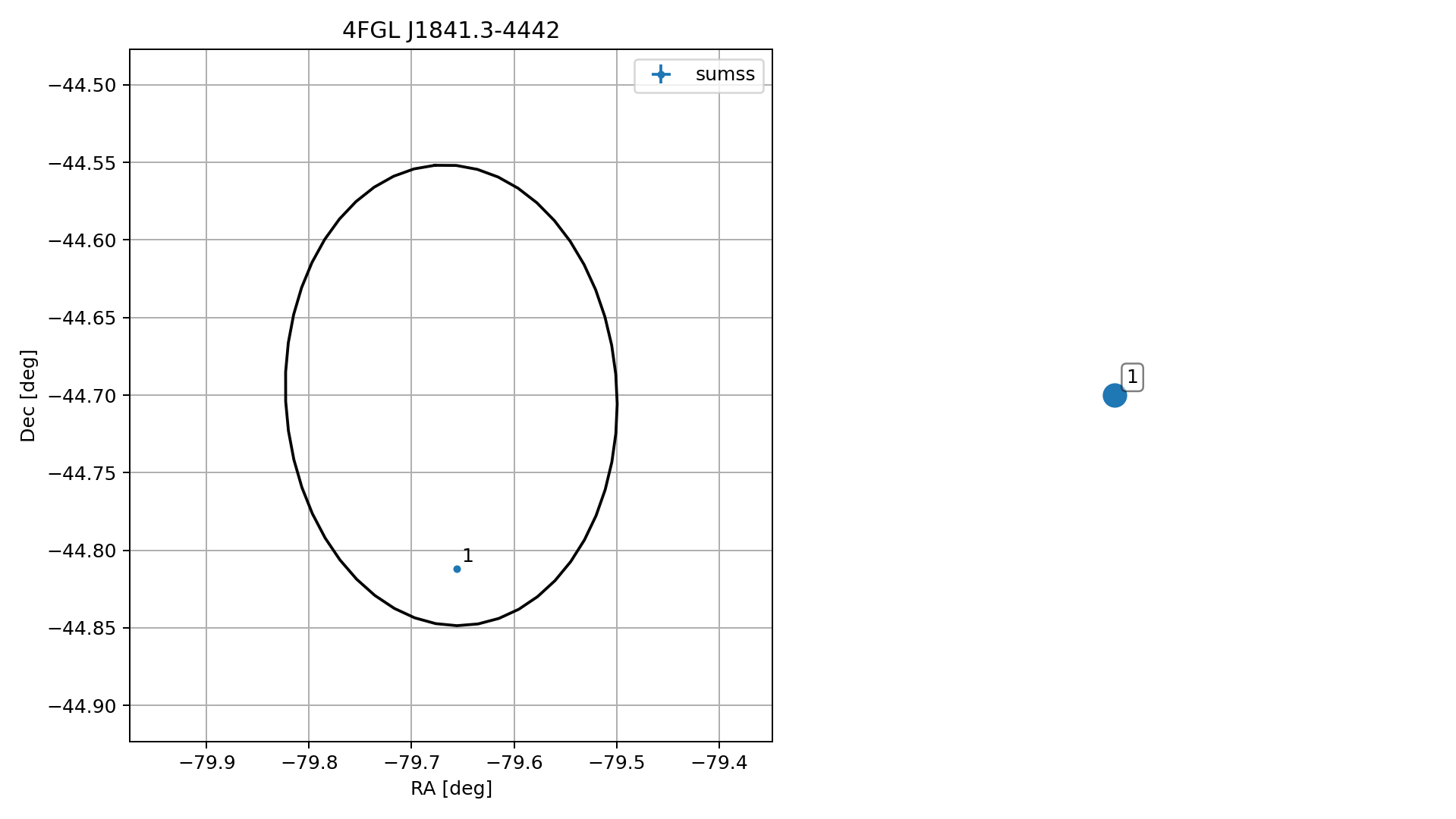
Task: Click the −79.8 tick label on the RA axis
Action: (309, 763)
